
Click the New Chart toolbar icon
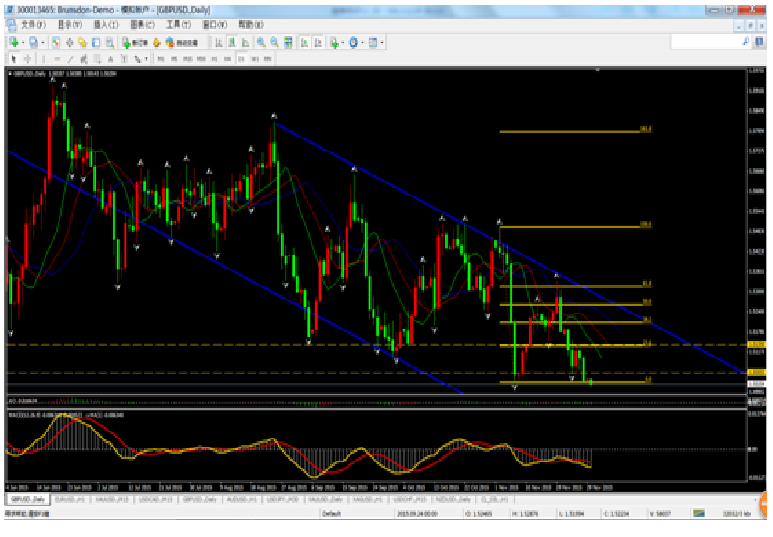pyautogui.click(x=14, y=43)
